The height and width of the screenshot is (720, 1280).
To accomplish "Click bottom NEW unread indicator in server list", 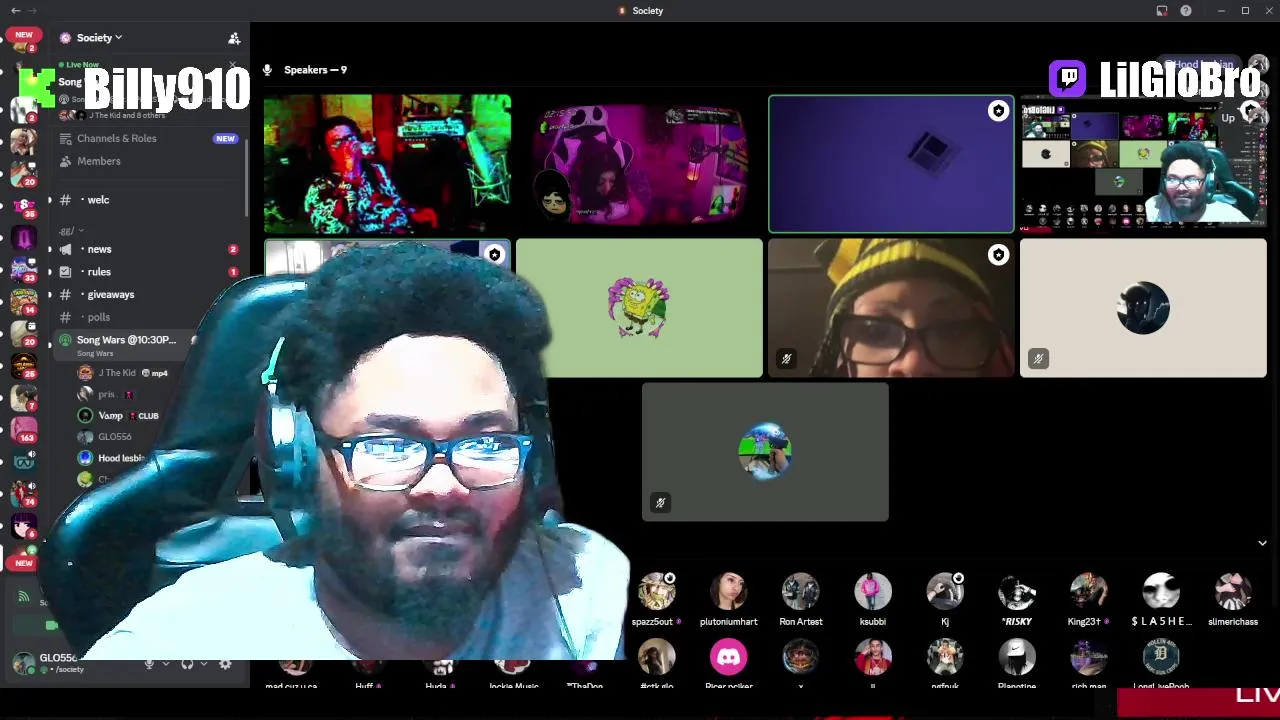I will pyautogui.click(x=24, y=563).
